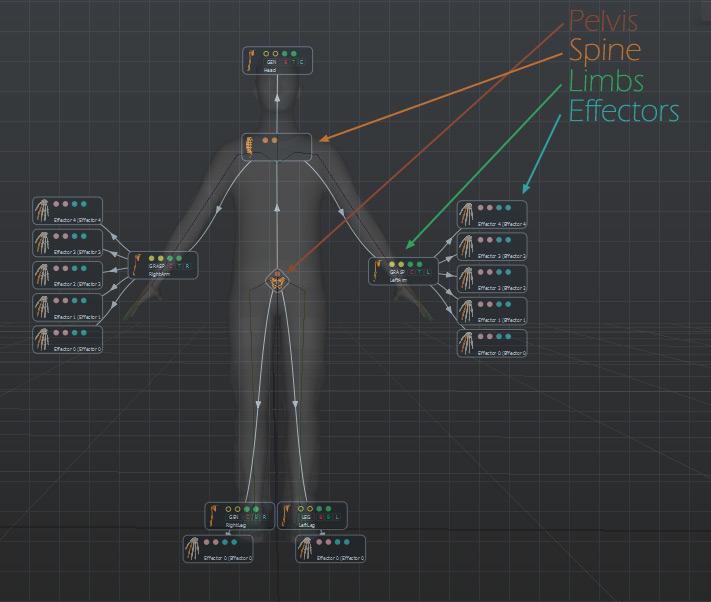Click the arm icon on RightArm node
This screenshot has width=711, height=602.
click(136, 265)
